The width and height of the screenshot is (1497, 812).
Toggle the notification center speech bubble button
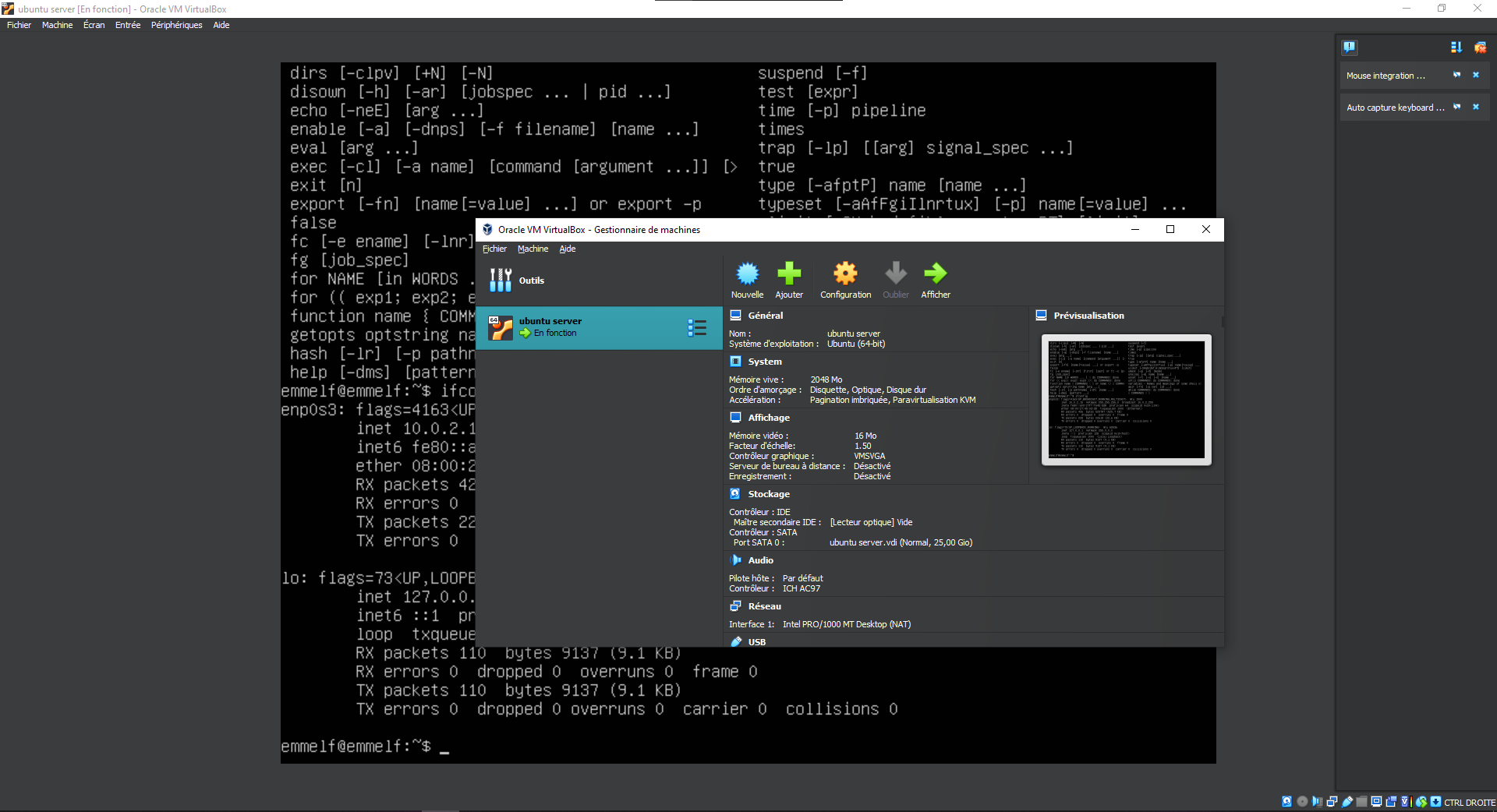1350,48
